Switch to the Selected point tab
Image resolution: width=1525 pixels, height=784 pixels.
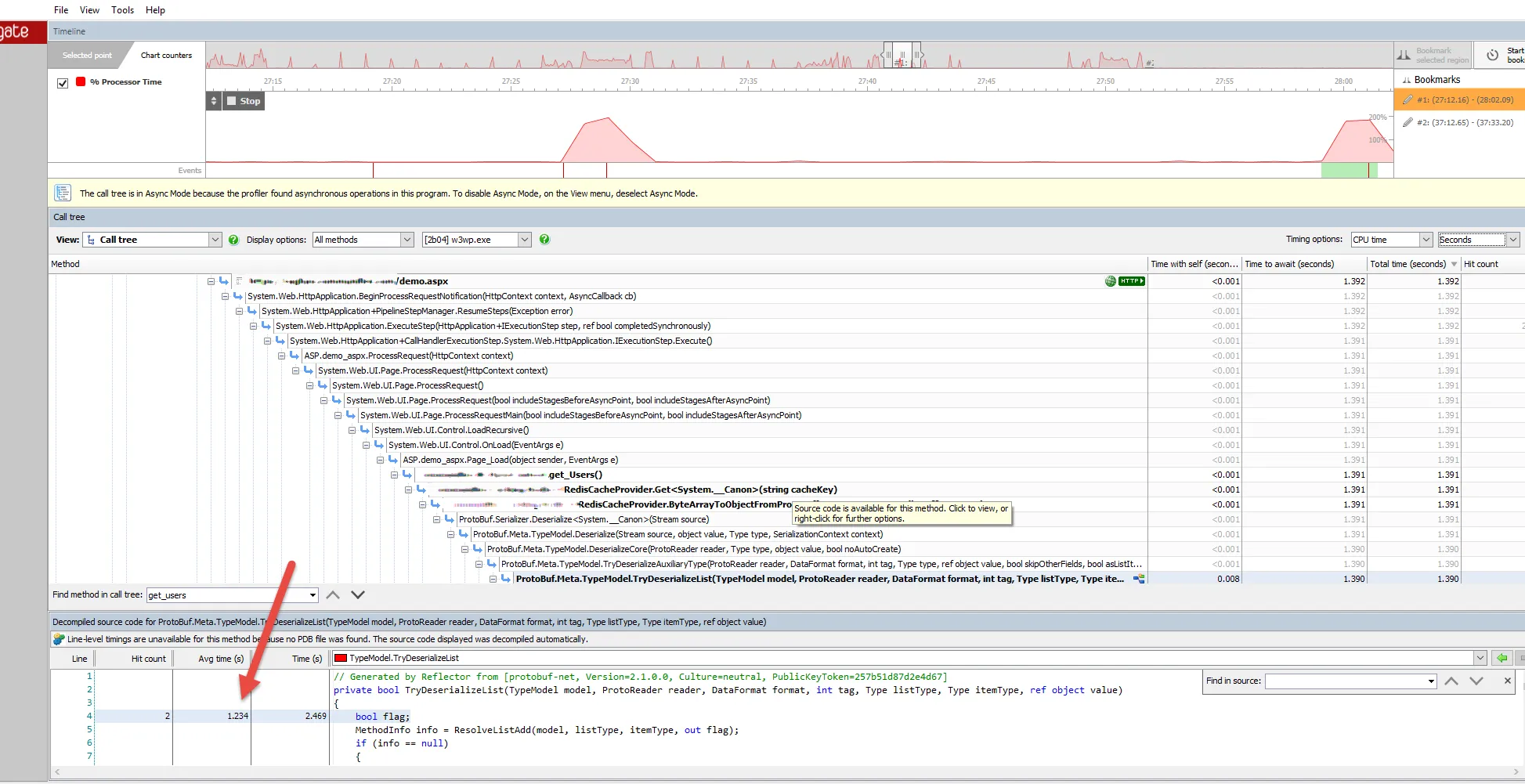[87, 56]
